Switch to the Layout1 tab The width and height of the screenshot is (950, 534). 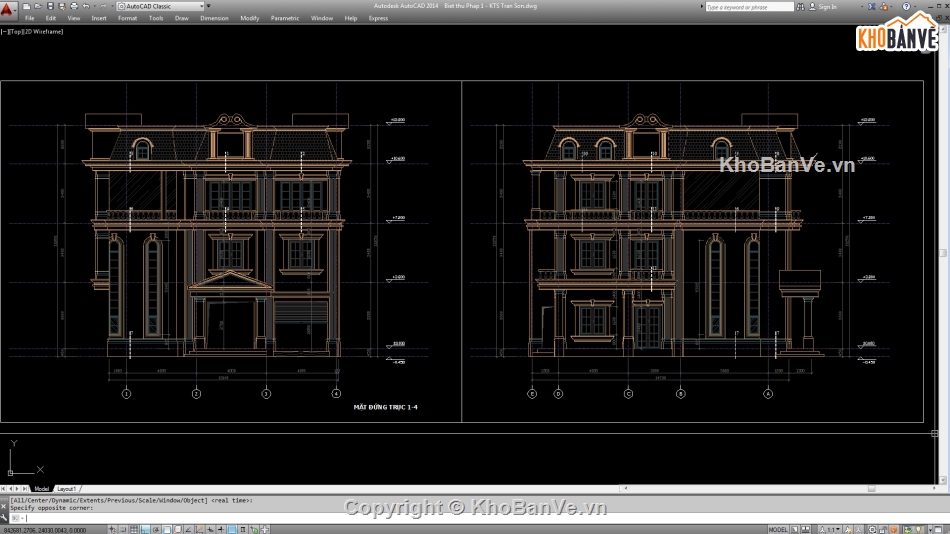coord(66,489)
